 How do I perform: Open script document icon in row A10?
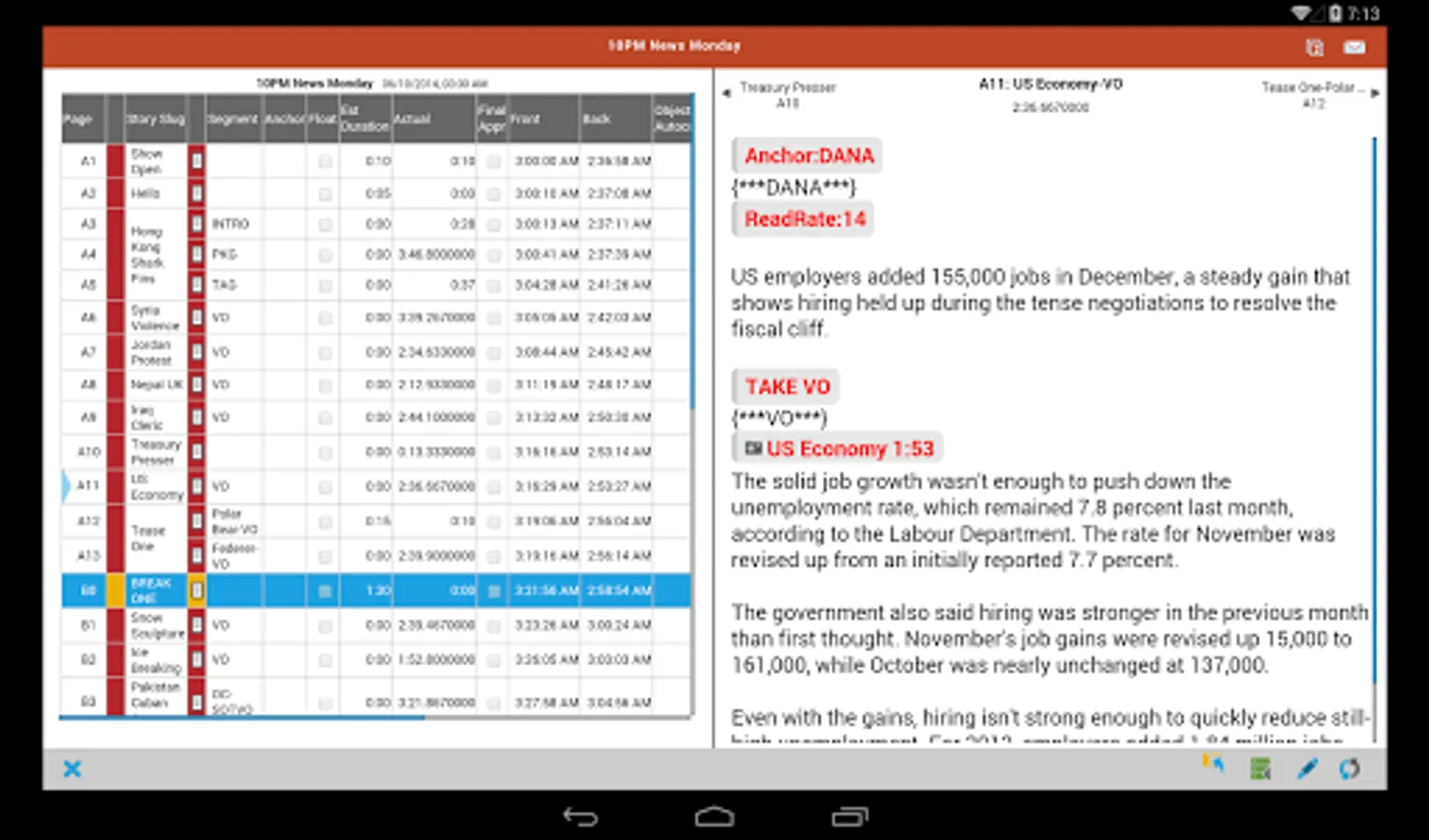[197, 452]
